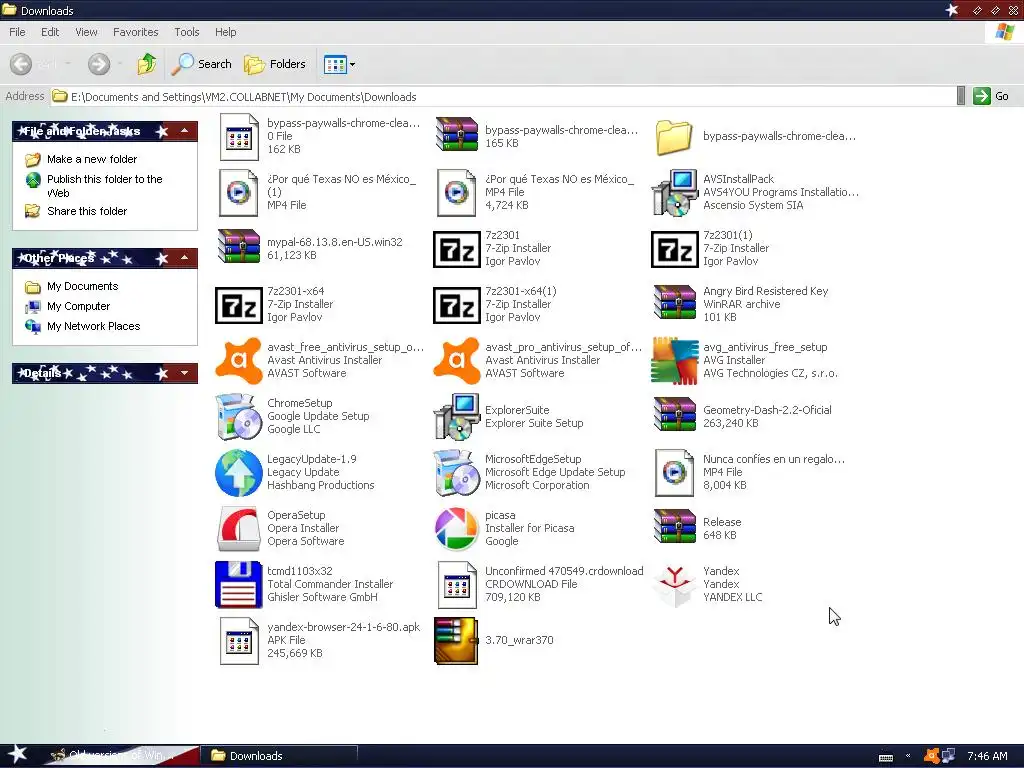Select the avg_antivirus_free_setup icon
Image resolution: width=1024 pixels, height=768 pixels.
675,360
